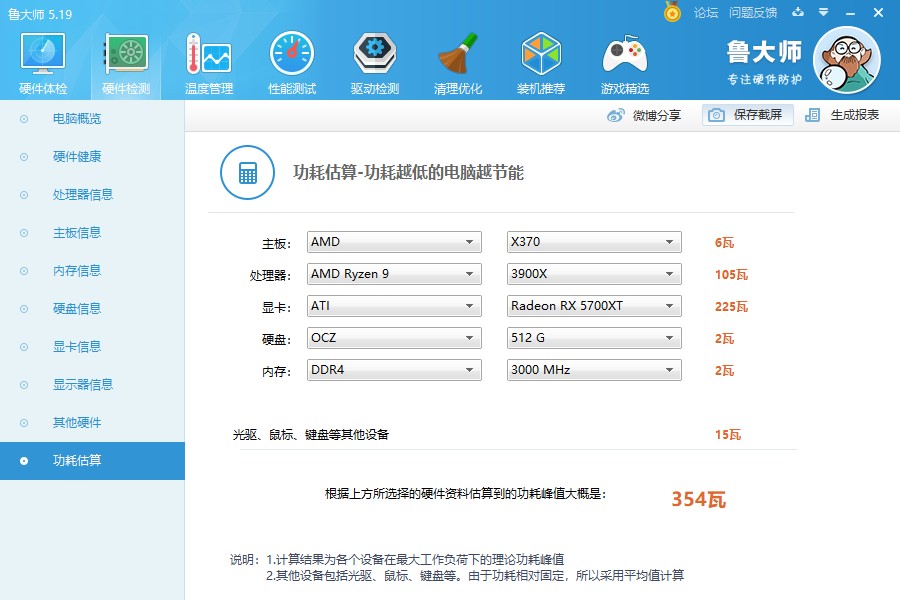Image resolution: width=900 pixels, height=600 pixels.
Task: Launch the 性能测试 performance test icon
Action: tap(292, 53)
